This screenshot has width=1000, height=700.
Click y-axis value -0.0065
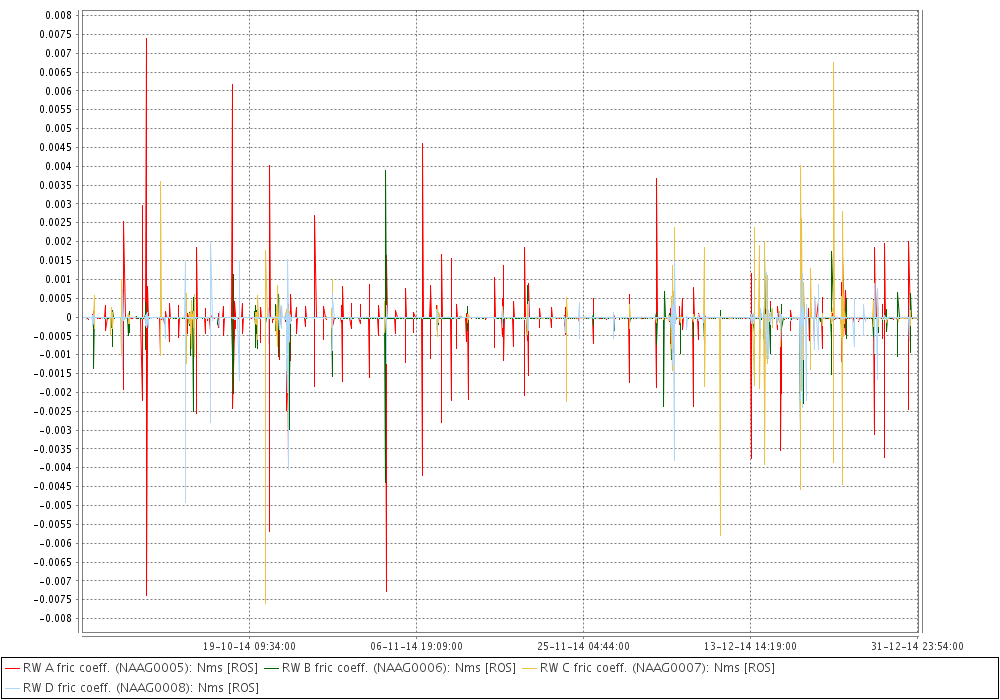tap(54, 562)
